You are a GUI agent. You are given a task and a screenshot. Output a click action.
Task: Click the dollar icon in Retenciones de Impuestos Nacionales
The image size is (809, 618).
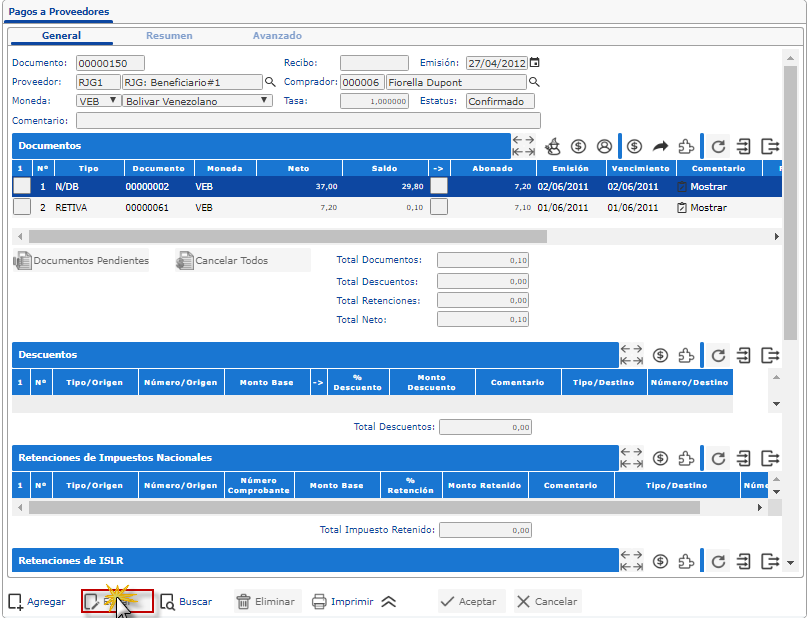point(660,458)
